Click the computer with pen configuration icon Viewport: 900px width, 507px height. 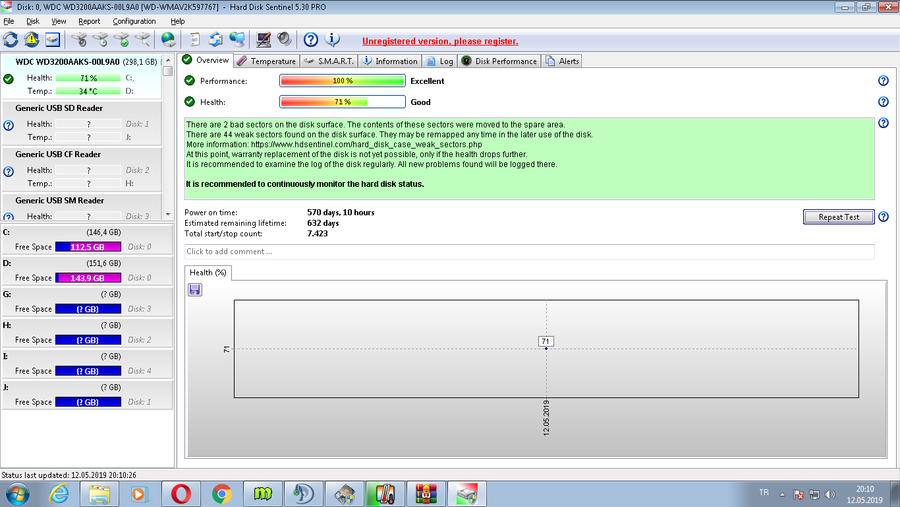coord(263,40)
